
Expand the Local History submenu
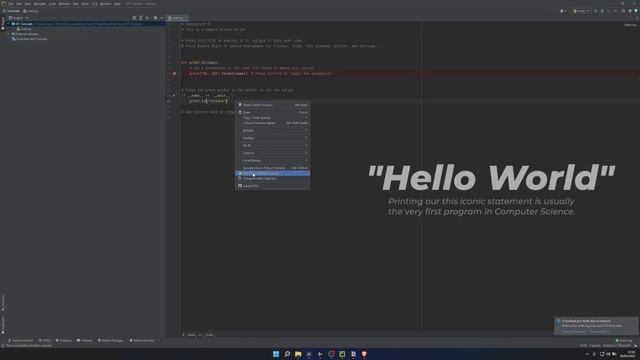(272, 160)
